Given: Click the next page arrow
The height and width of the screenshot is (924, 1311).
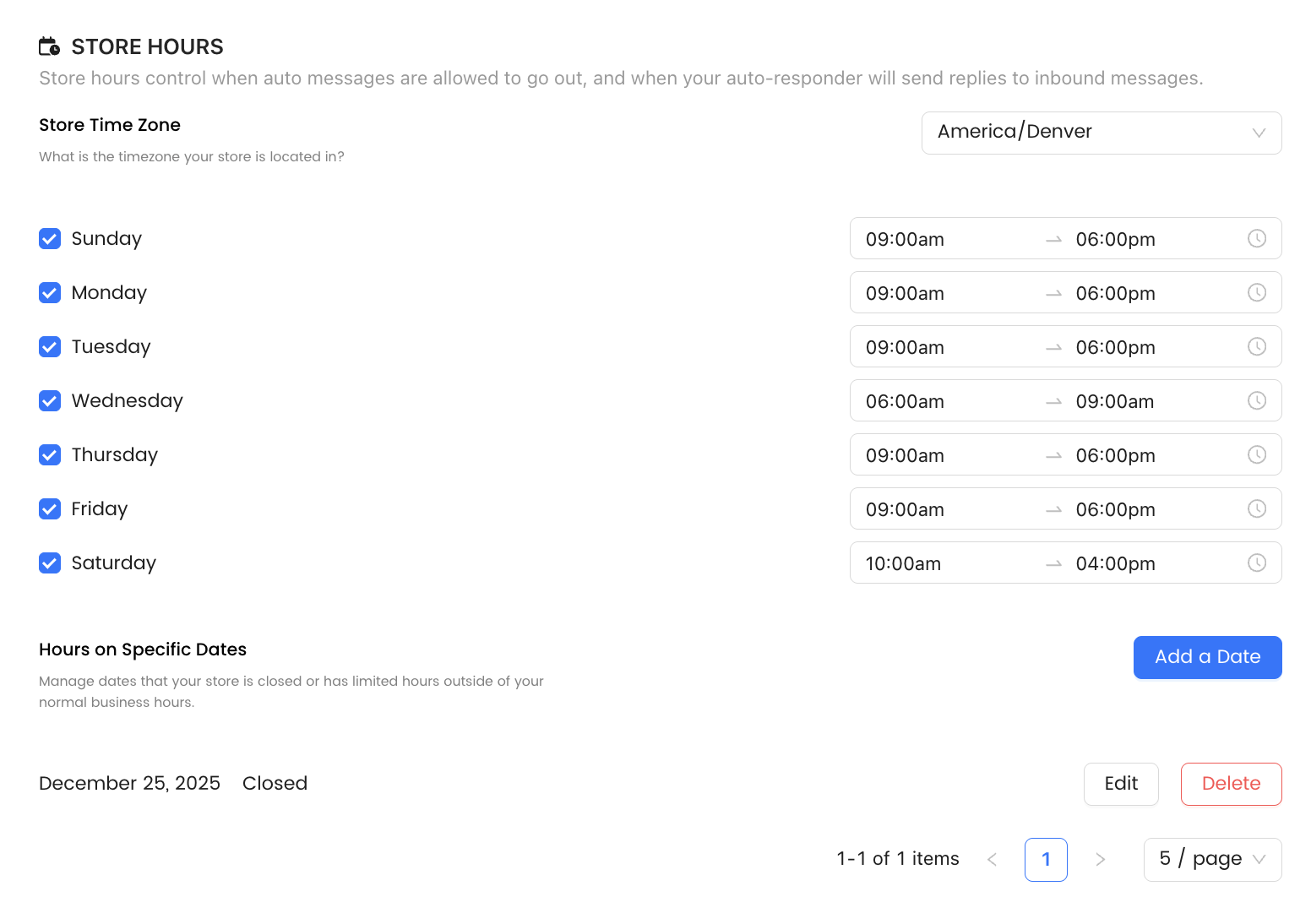Looking at the screenshot, I should pos(1101,859).
